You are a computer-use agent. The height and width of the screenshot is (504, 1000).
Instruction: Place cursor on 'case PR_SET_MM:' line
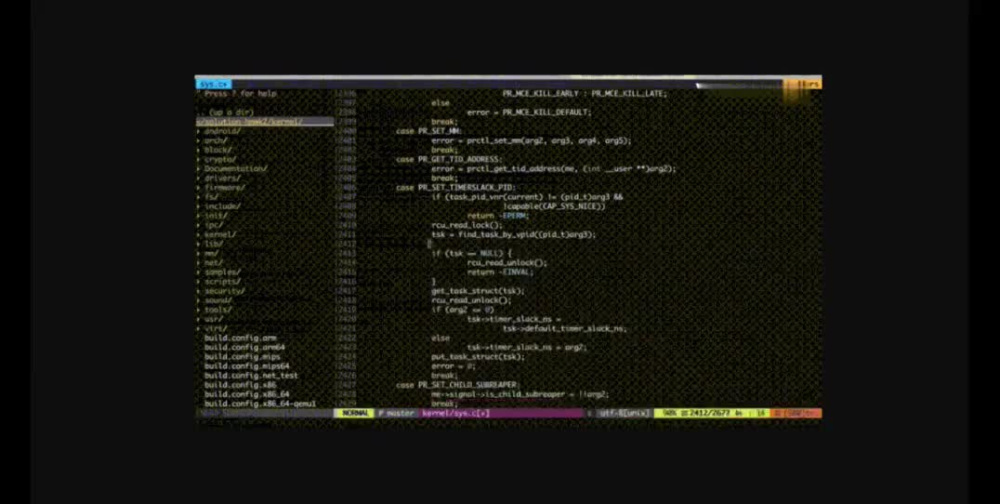click(429, 131)
